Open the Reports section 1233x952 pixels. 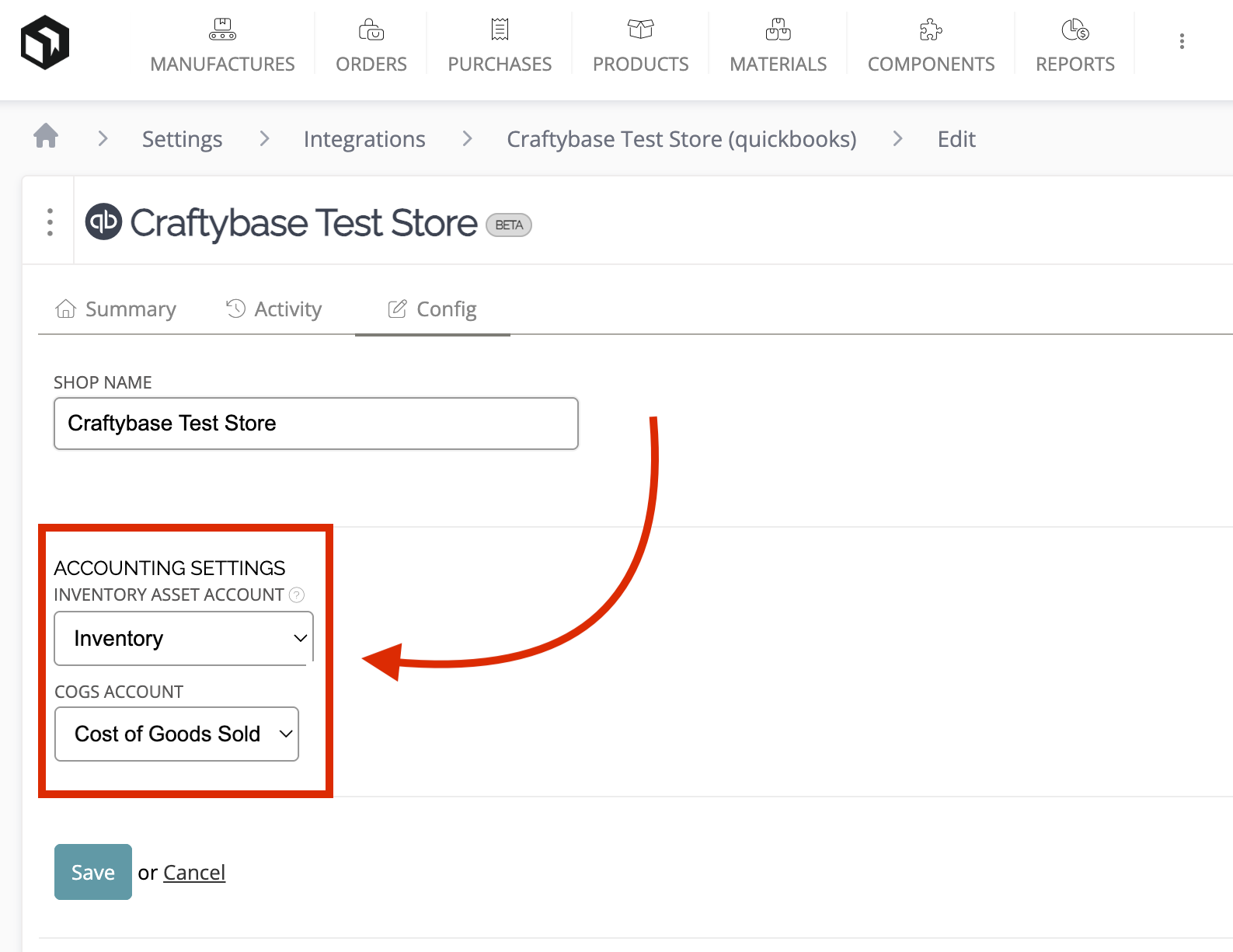(1075, 47)
